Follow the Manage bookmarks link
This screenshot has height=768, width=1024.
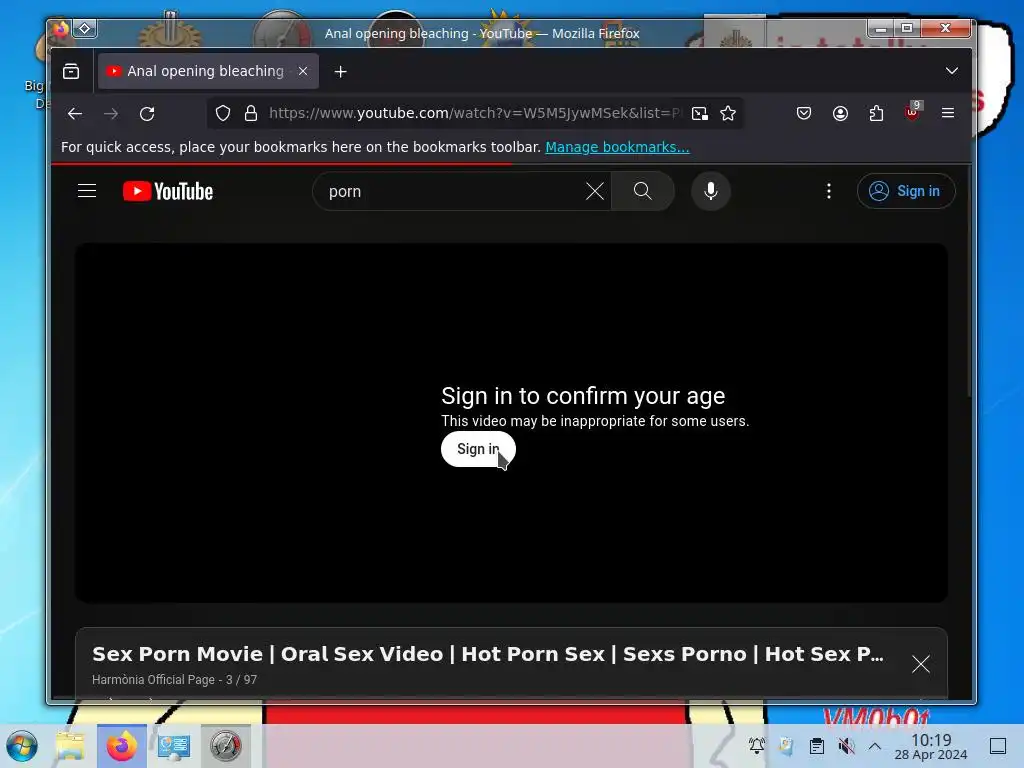pos(617,147)
